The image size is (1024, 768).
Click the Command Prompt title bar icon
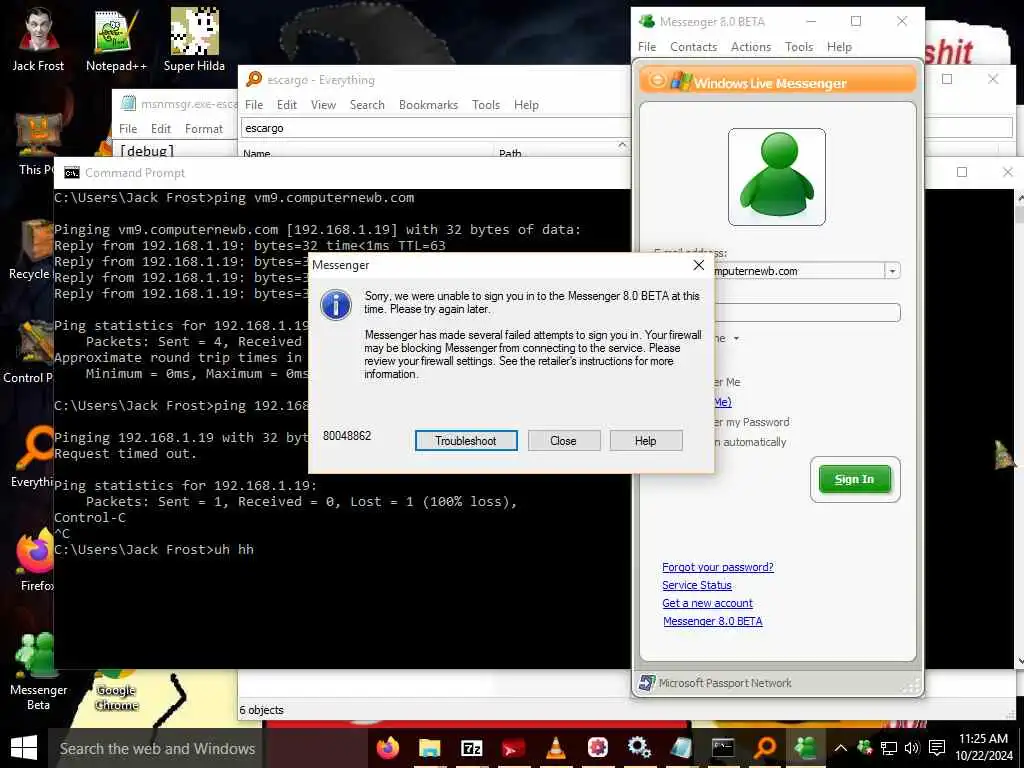tap(71, 173)
